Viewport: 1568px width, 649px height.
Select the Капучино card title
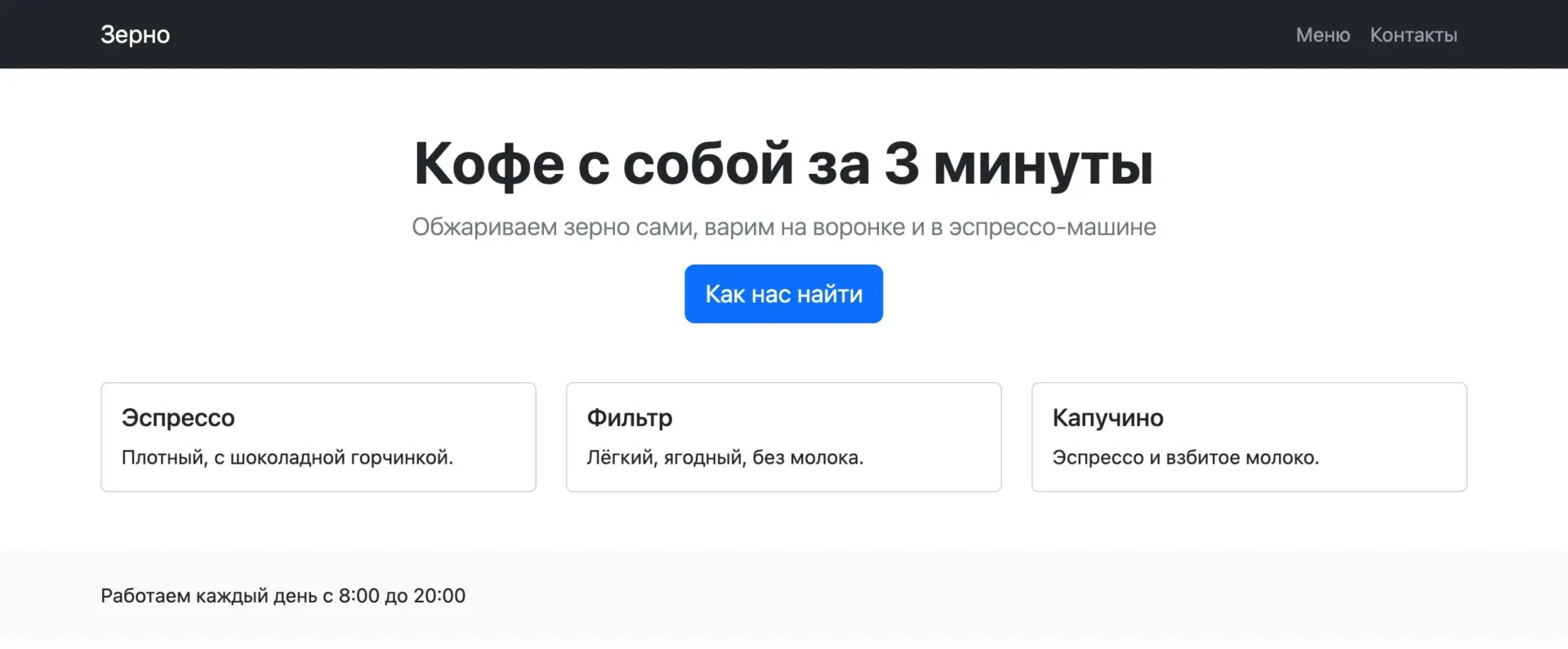click(x=1108, y=418)
